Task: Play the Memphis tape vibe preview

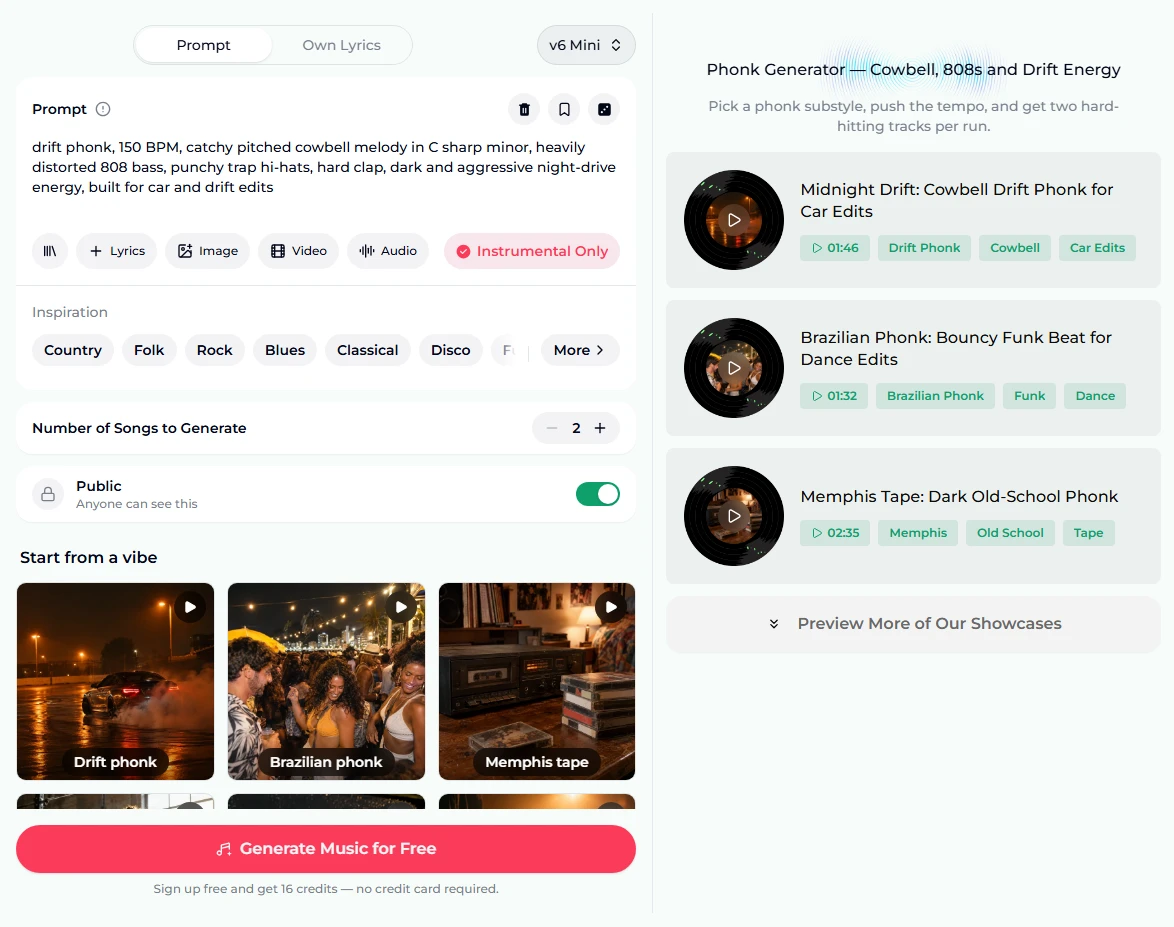Action: click(611, 607)
